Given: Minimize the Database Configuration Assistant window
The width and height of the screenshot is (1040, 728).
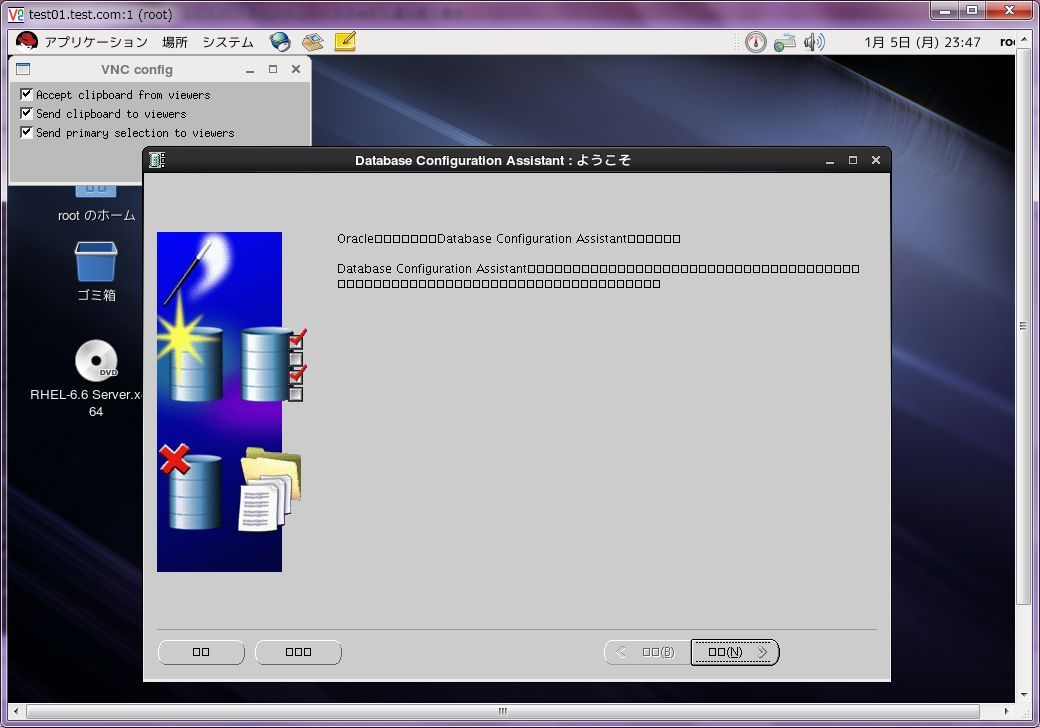Looking at the screenshot, I should (830, 160).
